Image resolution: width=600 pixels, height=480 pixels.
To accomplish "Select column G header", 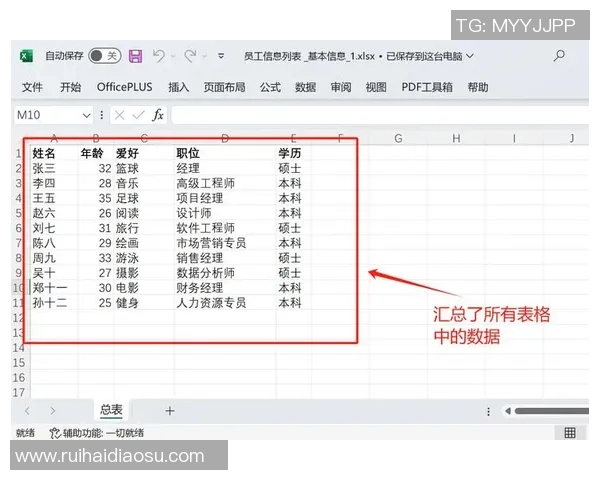I will [398, 138].
